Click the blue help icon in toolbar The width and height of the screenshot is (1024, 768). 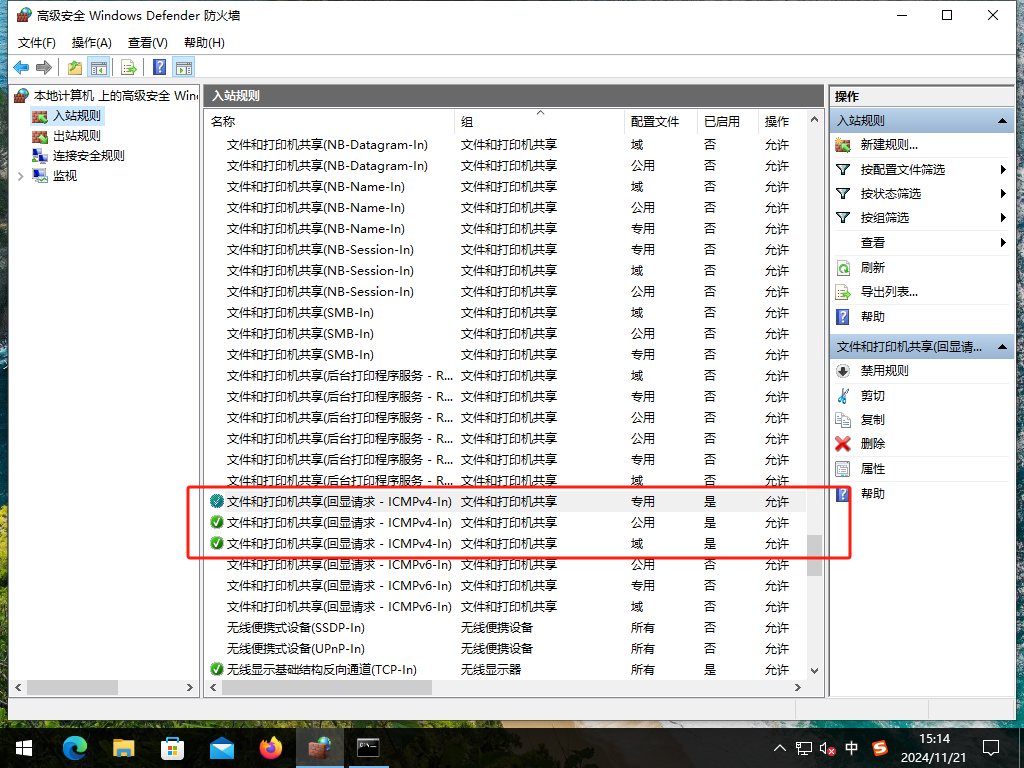pos(159,67)
